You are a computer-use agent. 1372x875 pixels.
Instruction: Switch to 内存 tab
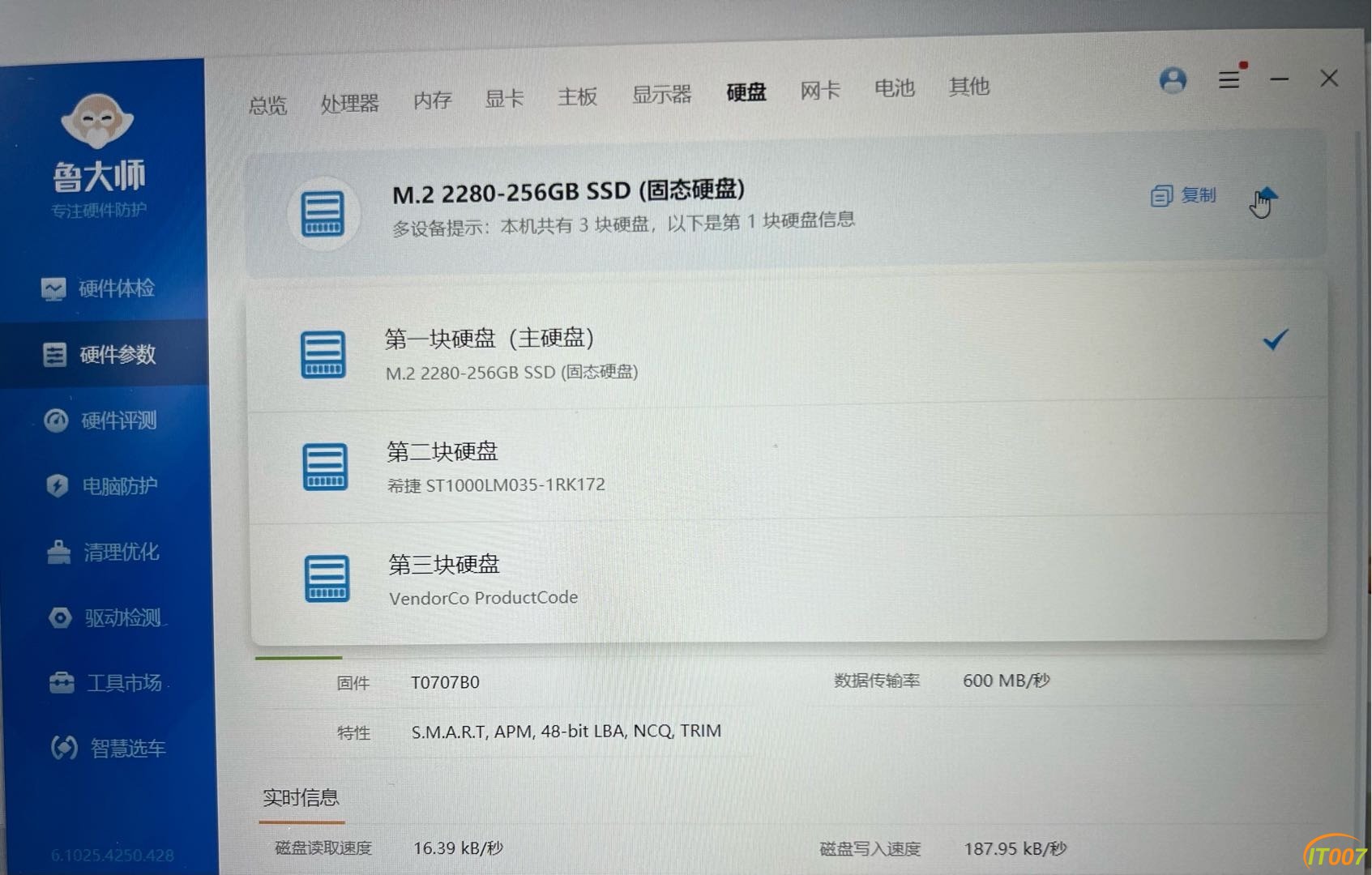click(432, 100)
